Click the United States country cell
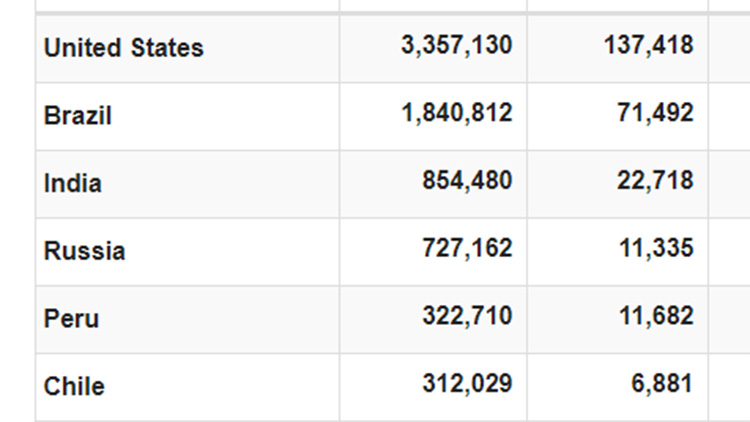Viewport: 750px width, 422px height. (x=124, y=47)
